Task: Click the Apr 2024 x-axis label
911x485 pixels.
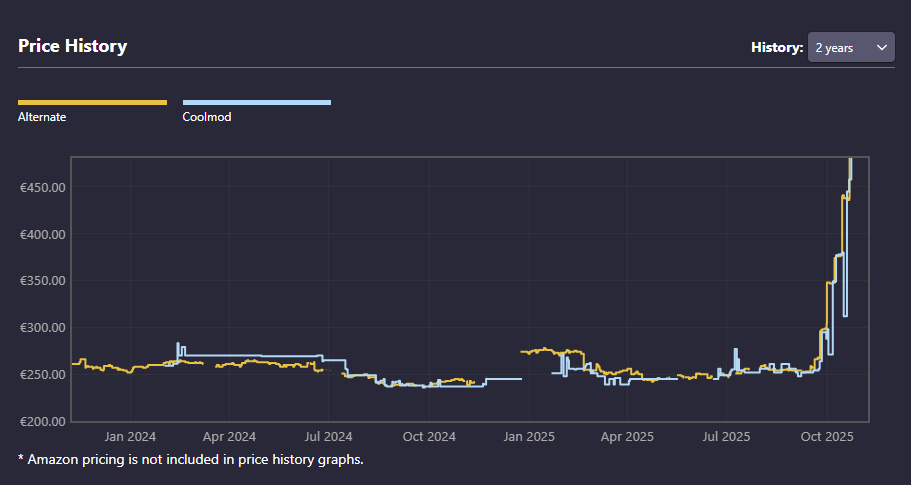Action: [229, 437]
